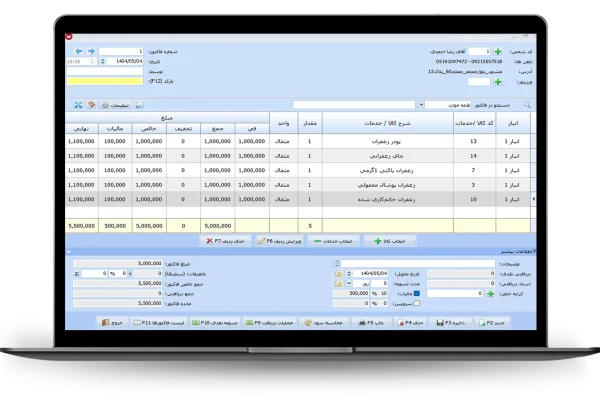The width and height of the screenshot is (600, 400).
Task: Click Edit Row F6 pencil button
Action: click(x=279, y=241)
